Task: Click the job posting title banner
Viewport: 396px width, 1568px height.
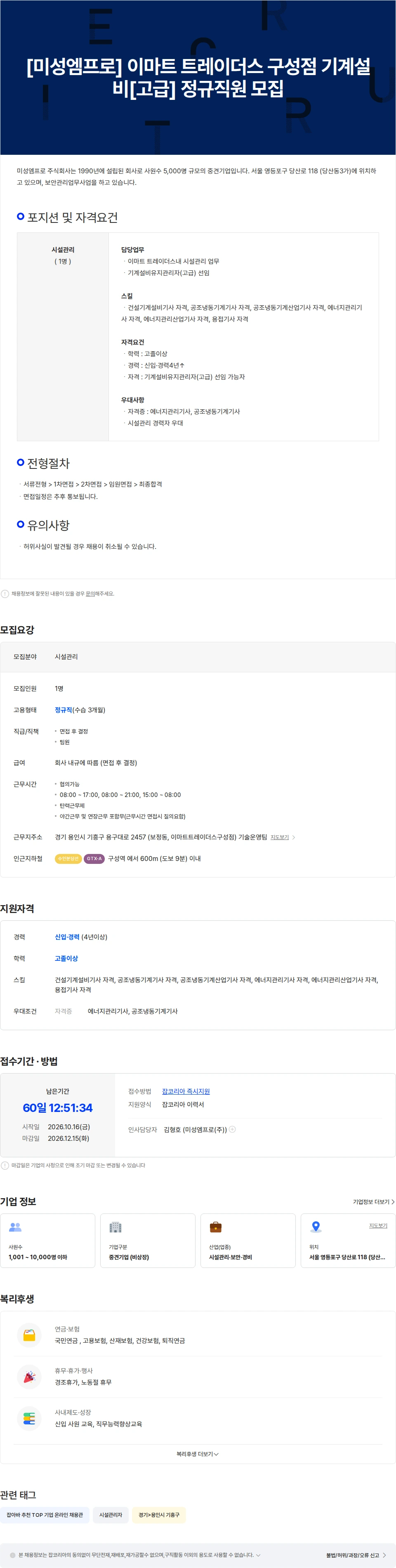Action: [x=198, y=77]
